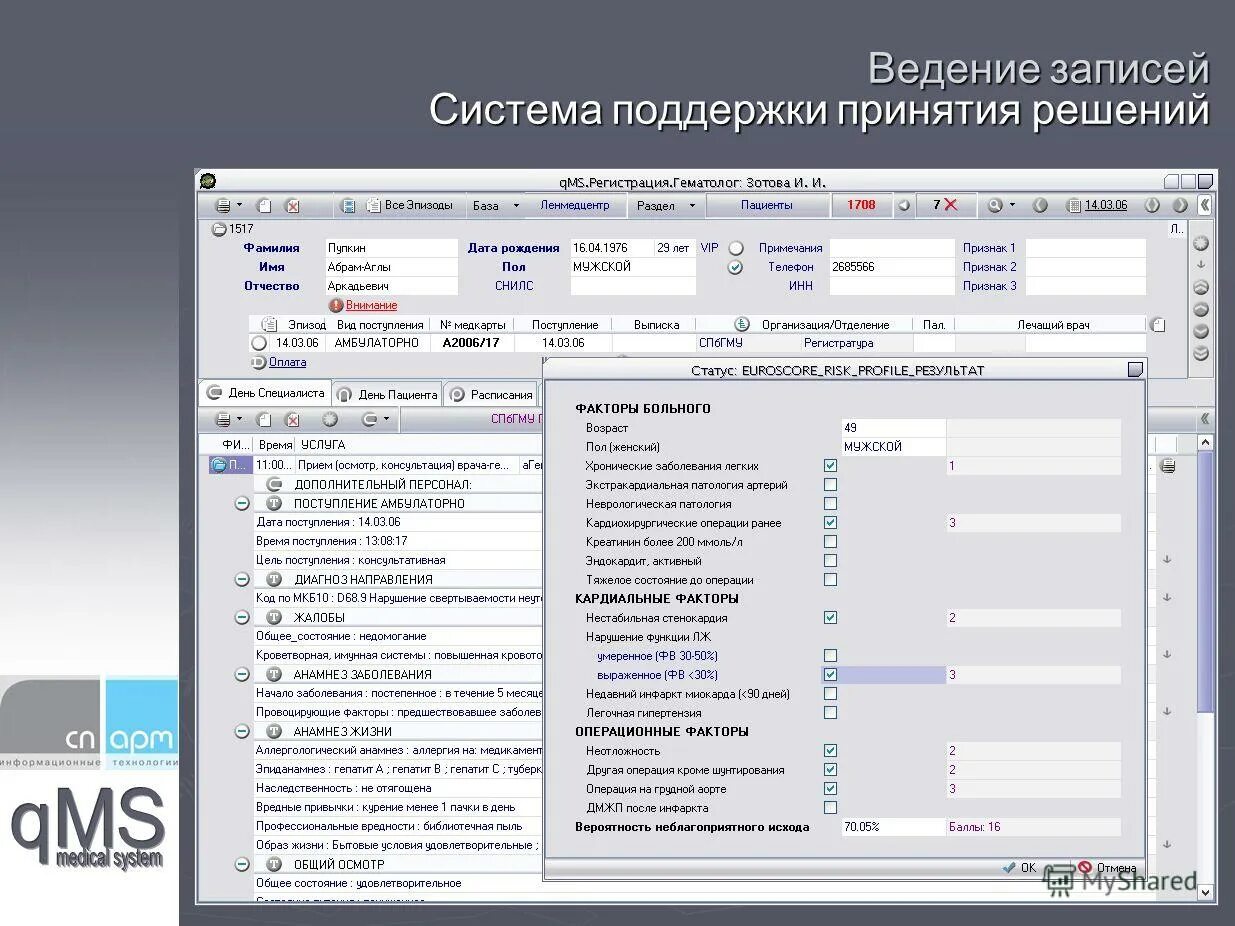Toggle Хронические заболевания легких checkbox
This screenshot has height=926, width=1235.
click(830, 465)
